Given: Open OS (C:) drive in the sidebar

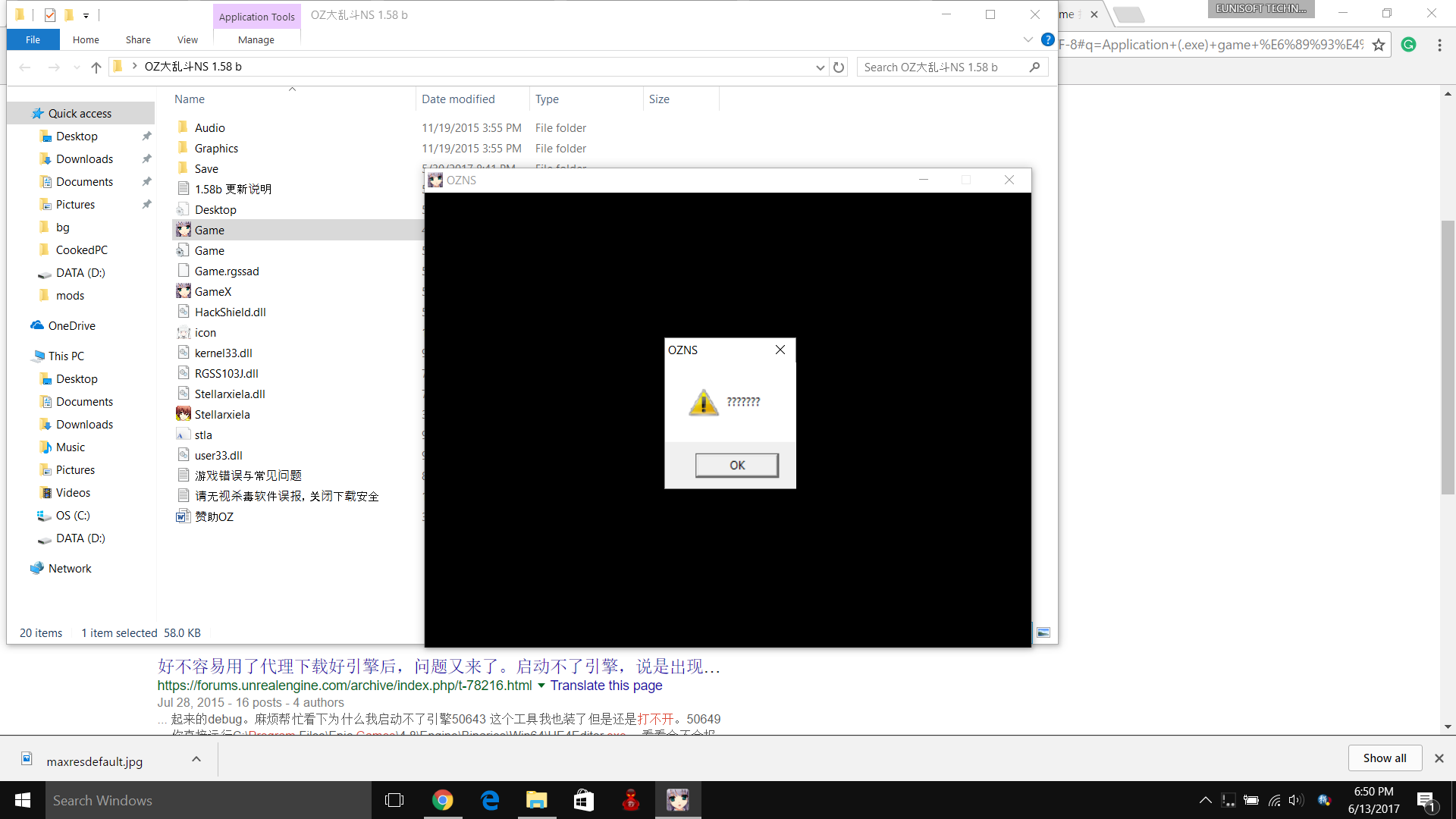Looking at the screenshot, I should pyautogui.click(x=73, y=515).
